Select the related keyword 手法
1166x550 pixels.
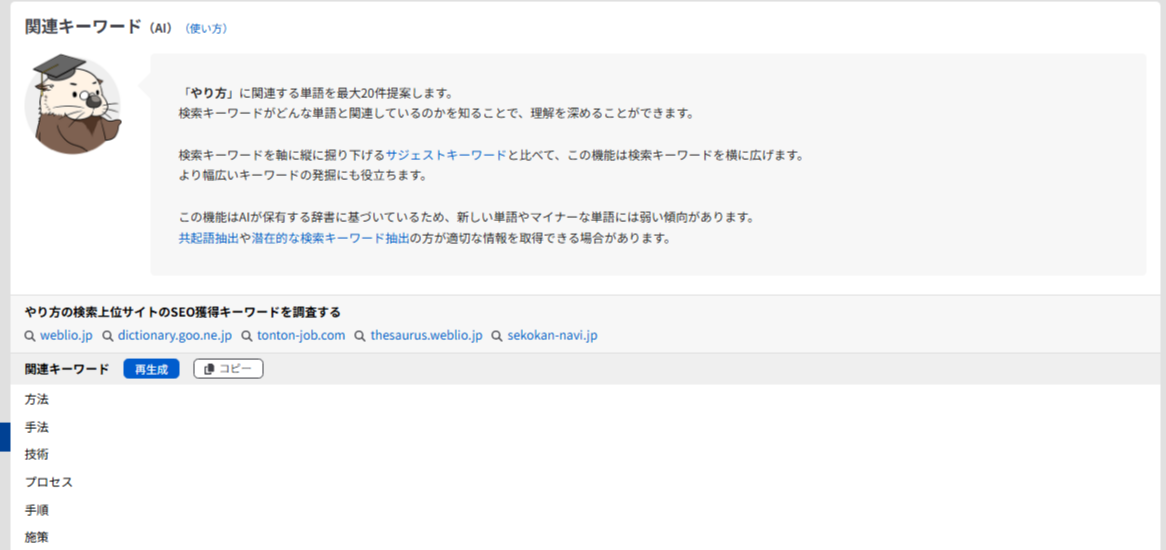pyautogui.click(x=37, y=428)
